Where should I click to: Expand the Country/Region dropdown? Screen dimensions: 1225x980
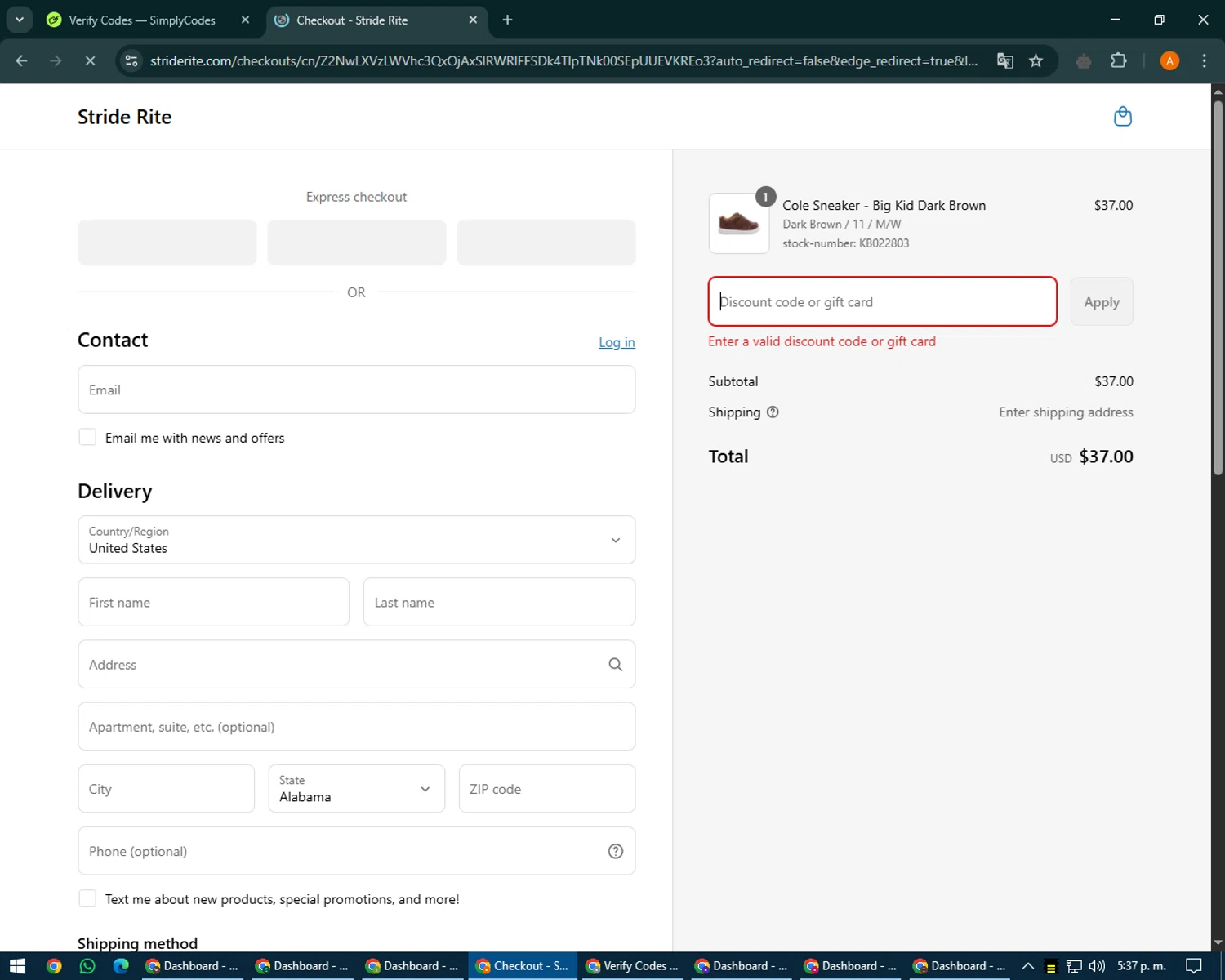(356, 540)
